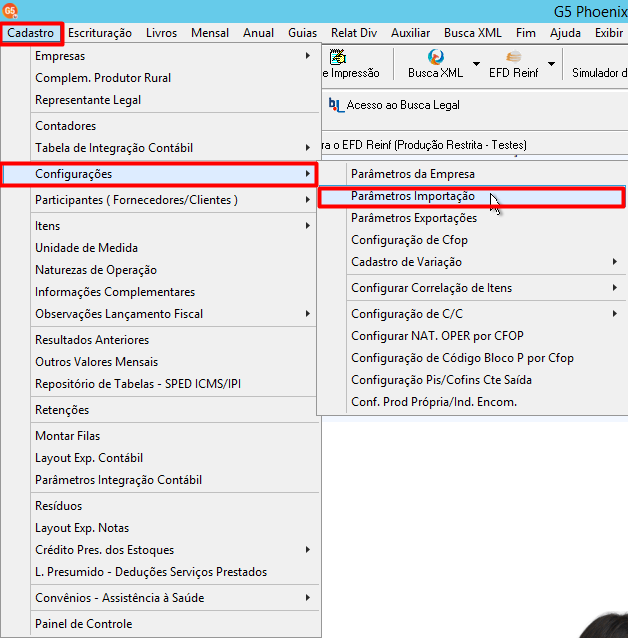The height and width of the screenshot is (638, 628).
Task: Select Parâmetros Importação in the submenu
Action: click(x=471, y=197)
